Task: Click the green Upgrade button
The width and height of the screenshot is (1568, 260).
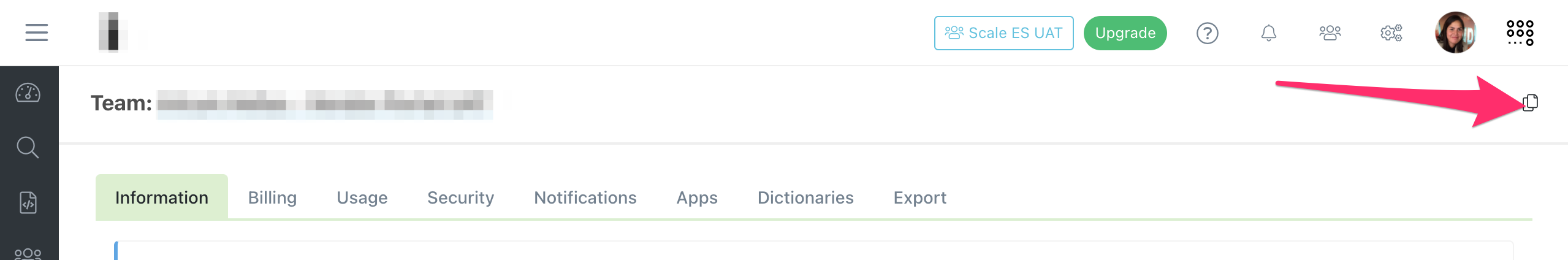Action: tap(1125, 33)
